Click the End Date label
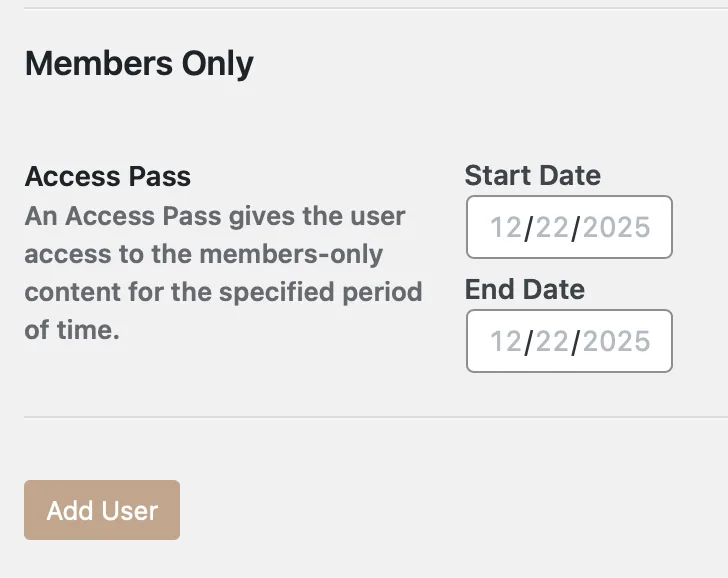The width and height of the screenshot is (728, 578). tap(524, 290)
